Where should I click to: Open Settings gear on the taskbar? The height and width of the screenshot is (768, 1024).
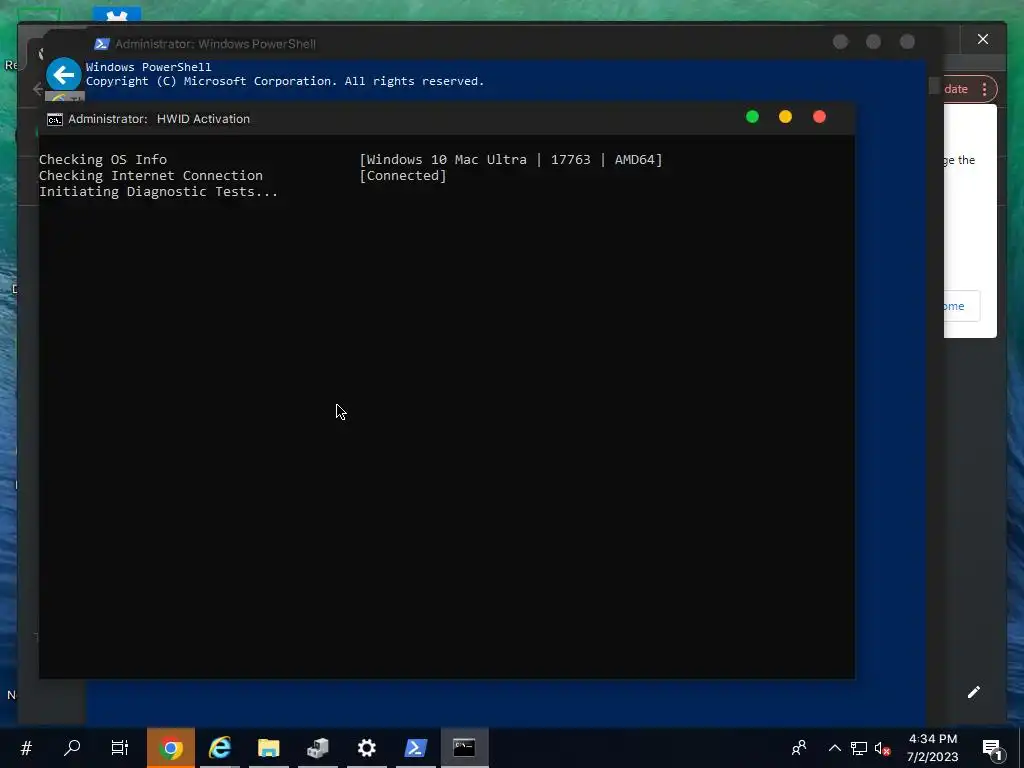coord(367,748)
